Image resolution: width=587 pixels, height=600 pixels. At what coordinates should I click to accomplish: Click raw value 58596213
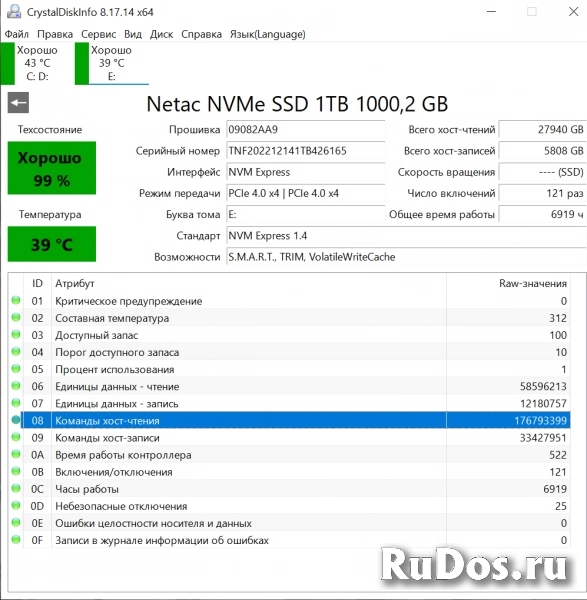543,386
